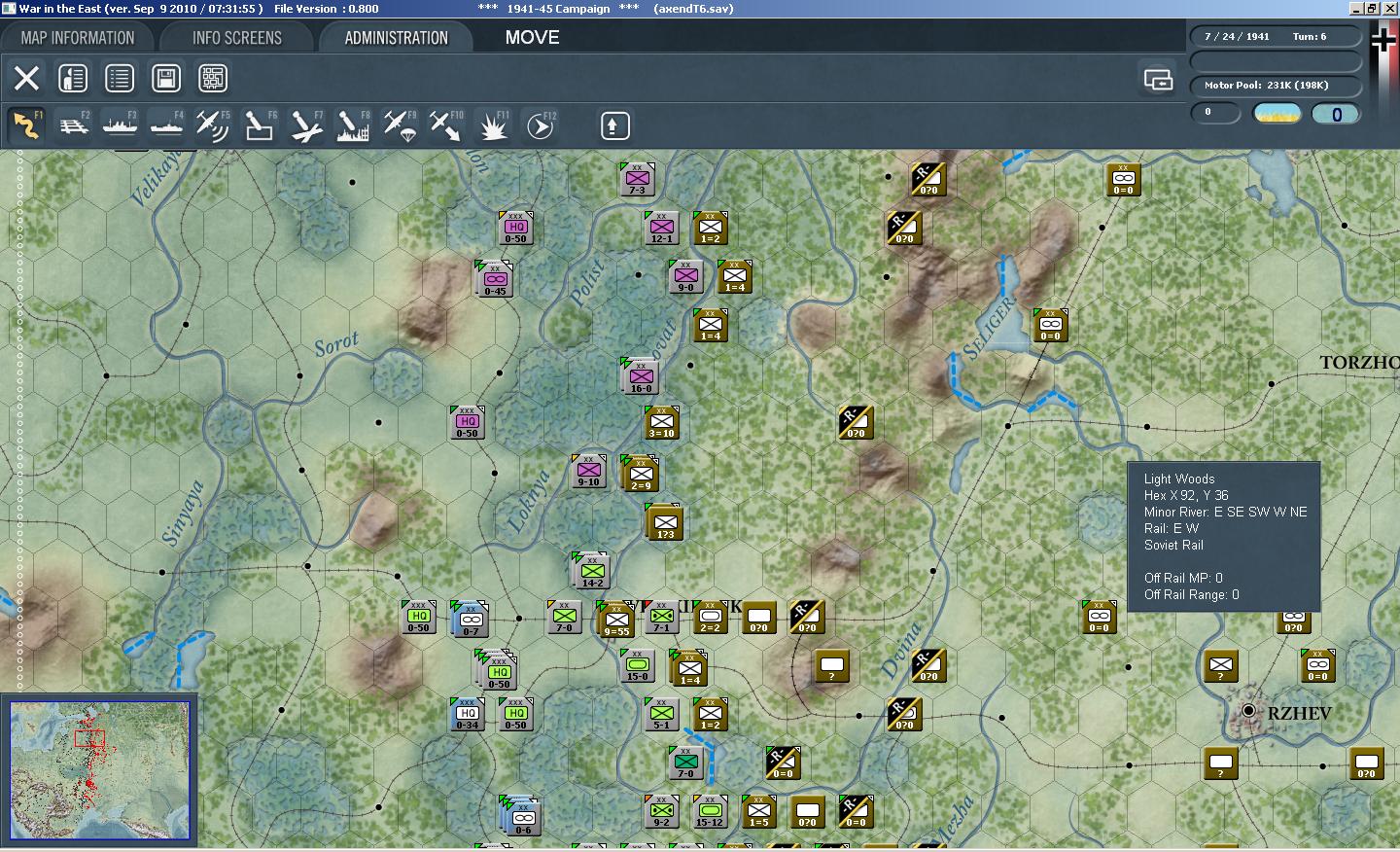Click 'Light Woods' in the hex tooltip

coord(1179,479)
